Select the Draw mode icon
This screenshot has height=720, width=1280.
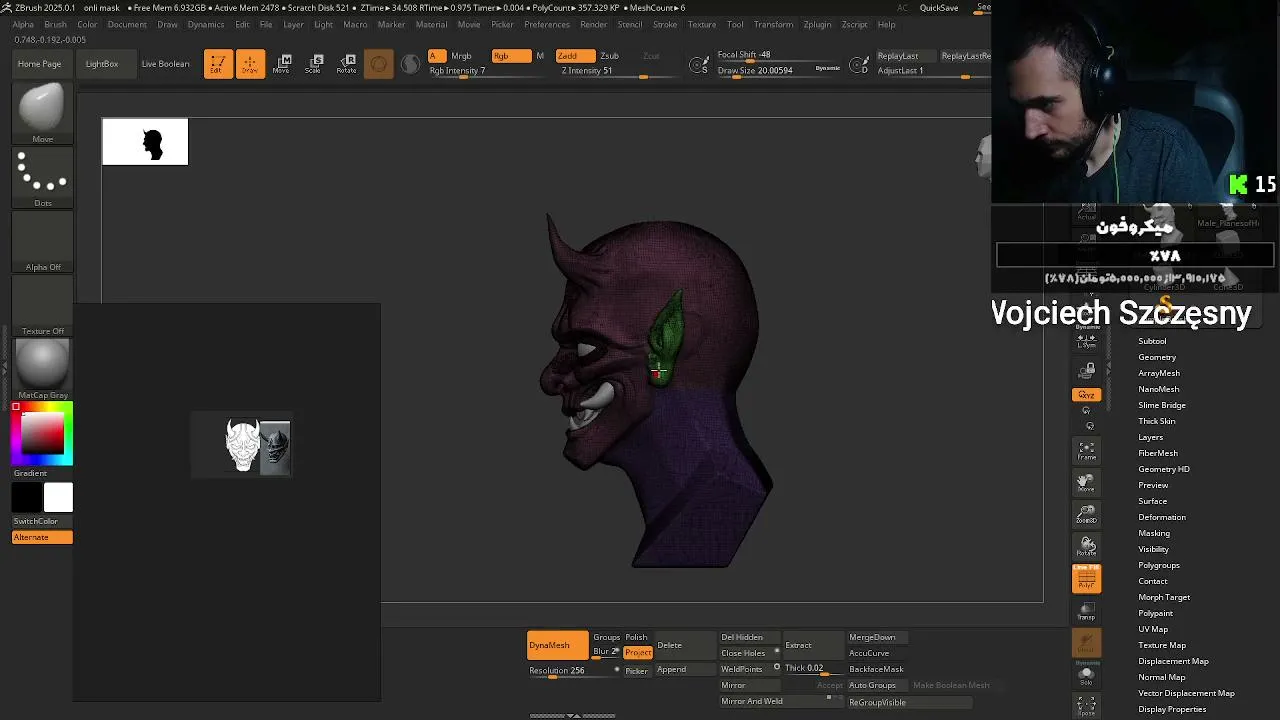(250, 64)
